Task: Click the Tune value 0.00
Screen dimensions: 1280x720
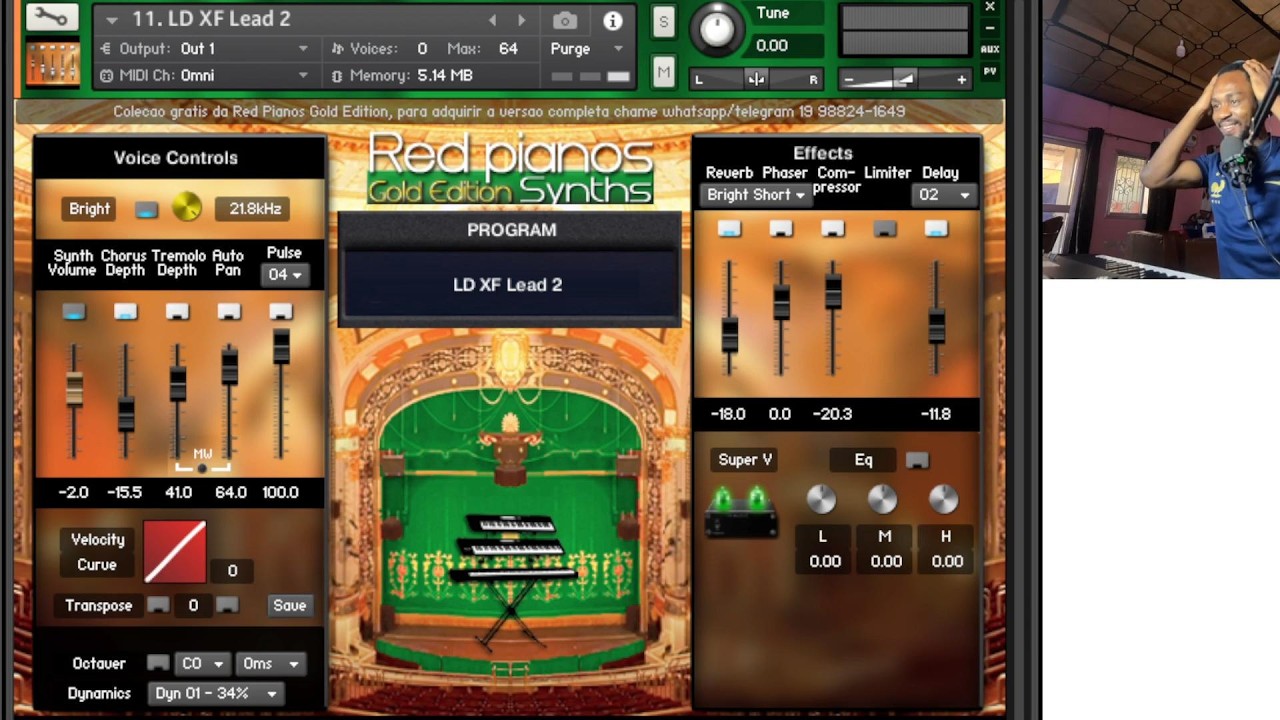Action: [x=771, y=45]
